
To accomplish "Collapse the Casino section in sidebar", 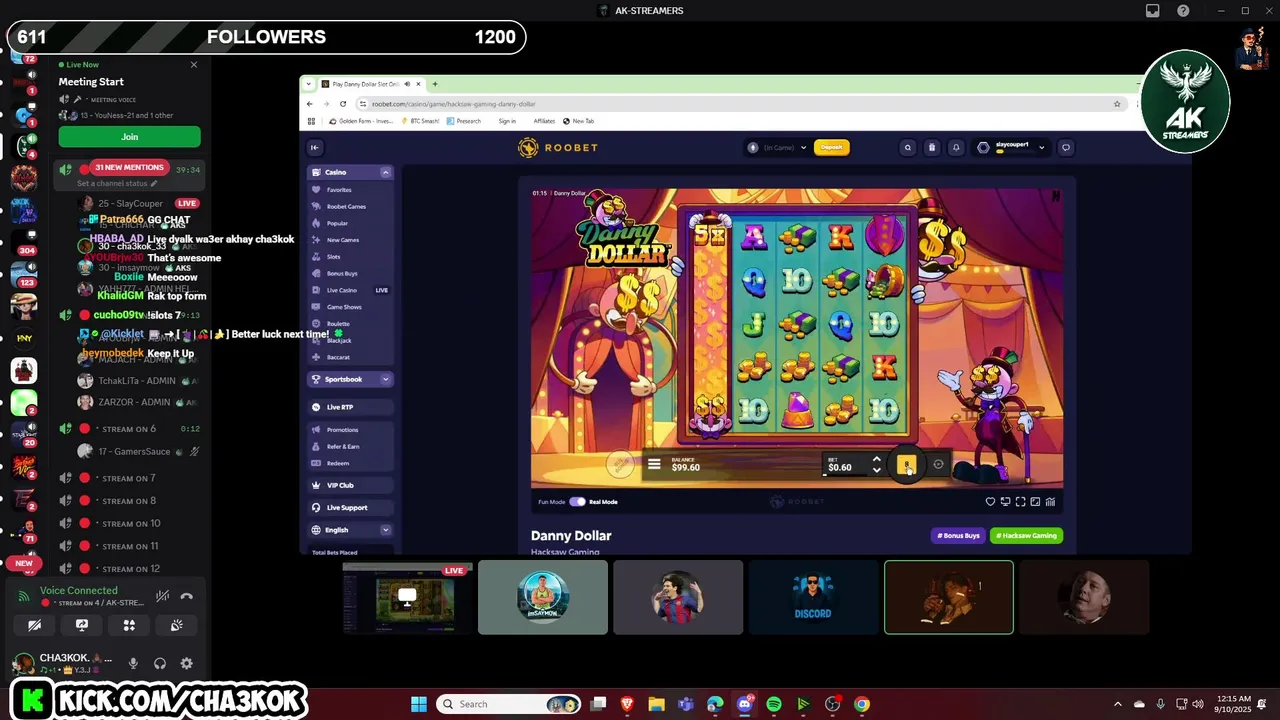I will 385,172.
